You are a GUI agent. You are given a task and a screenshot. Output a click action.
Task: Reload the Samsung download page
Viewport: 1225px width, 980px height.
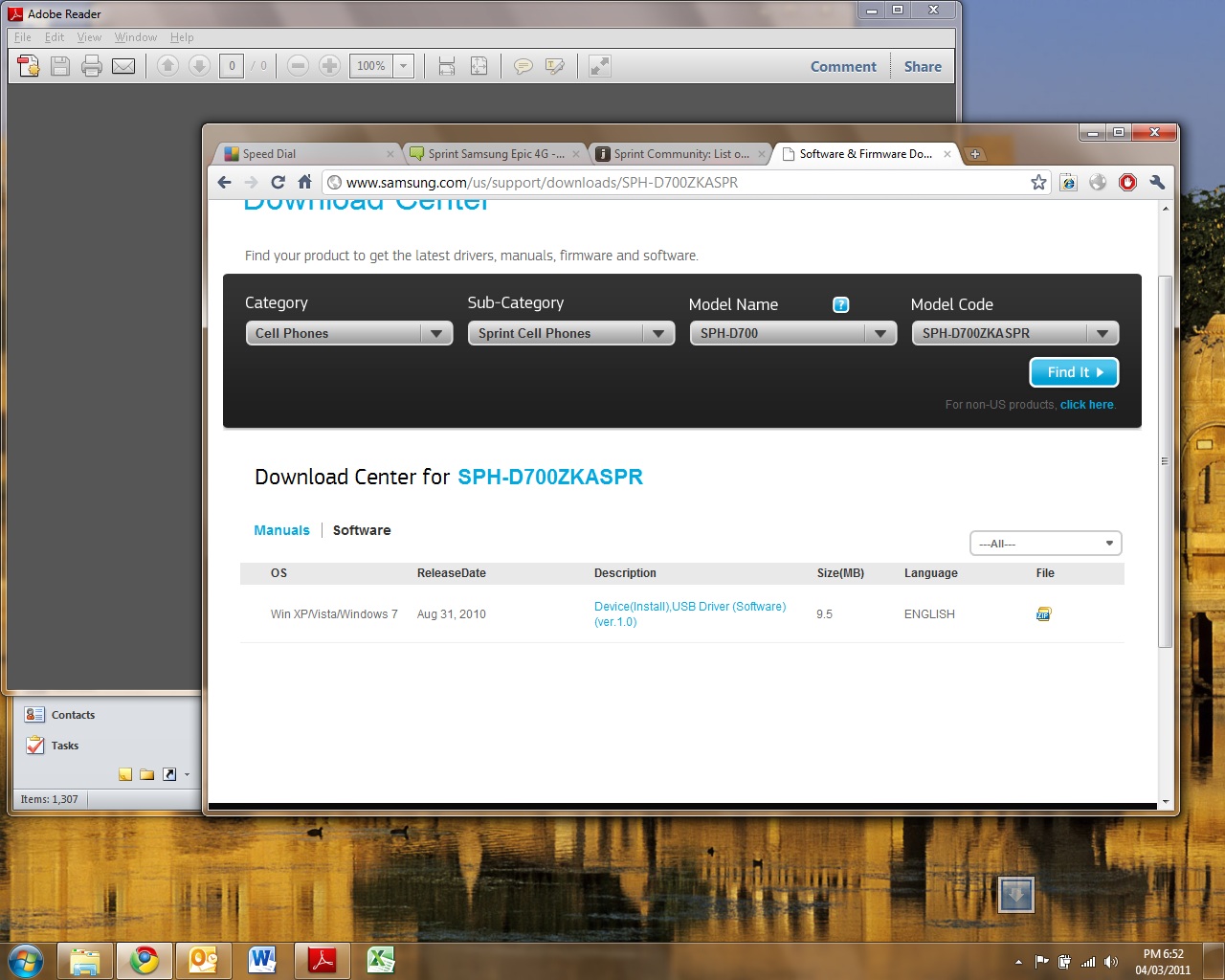point(278,183)
